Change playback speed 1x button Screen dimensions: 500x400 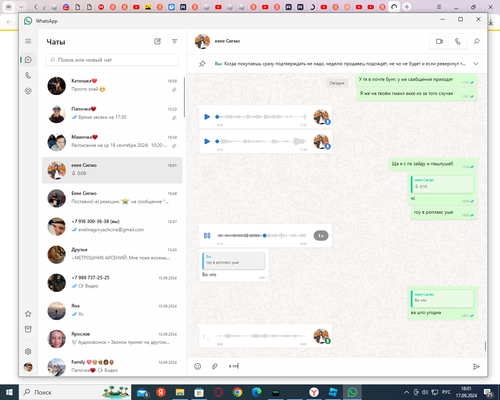[x=321, y=236]
